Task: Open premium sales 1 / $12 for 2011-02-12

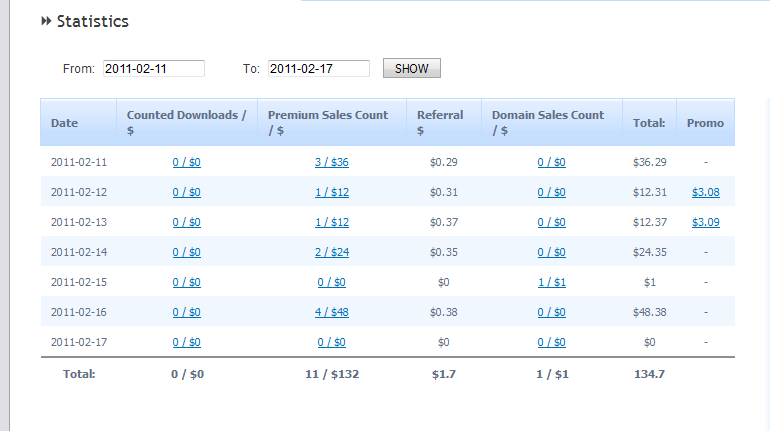Action: coord(332,192)
